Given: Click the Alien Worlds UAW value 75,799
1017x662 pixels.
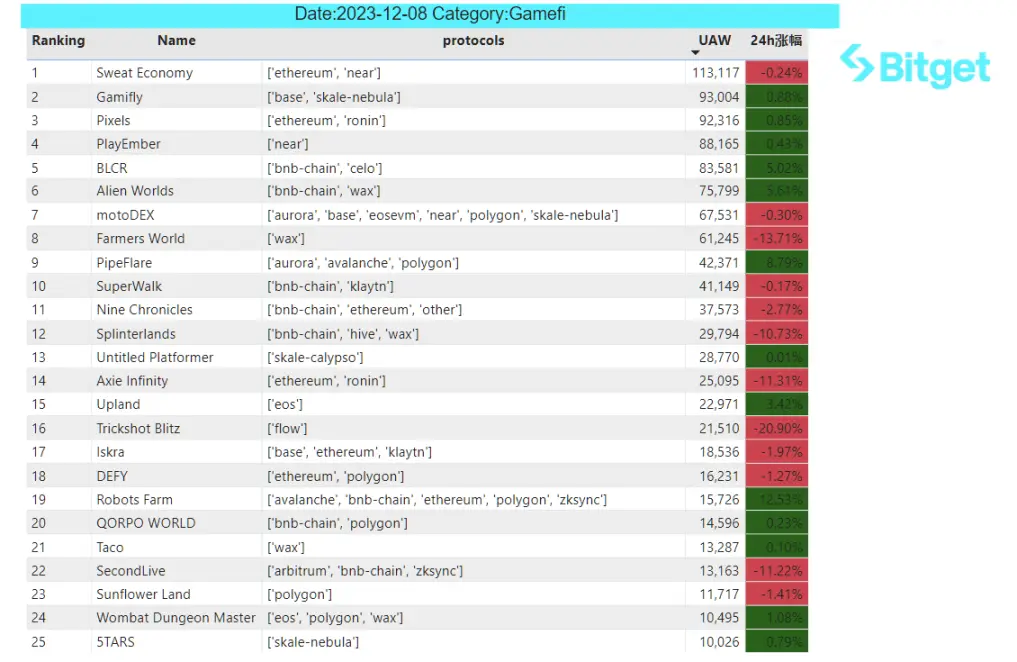Looking at the screenshot, I should tap(719, 191).
